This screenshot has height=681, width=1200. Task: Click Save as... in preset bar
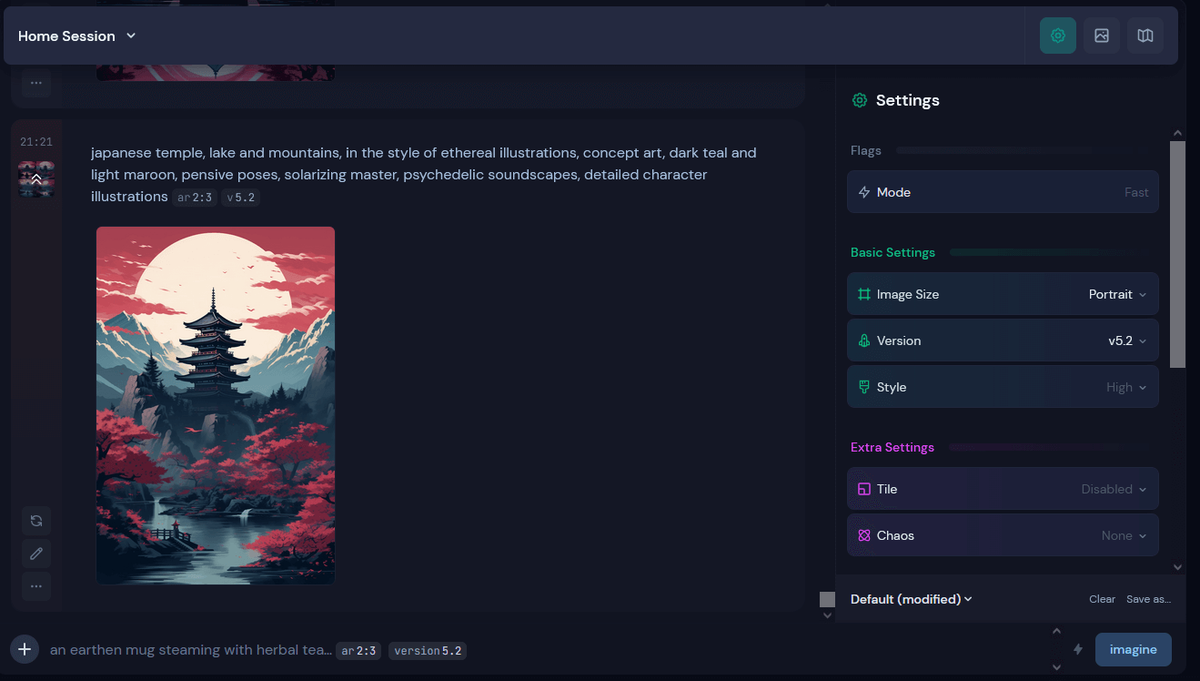click(1148, 599)
